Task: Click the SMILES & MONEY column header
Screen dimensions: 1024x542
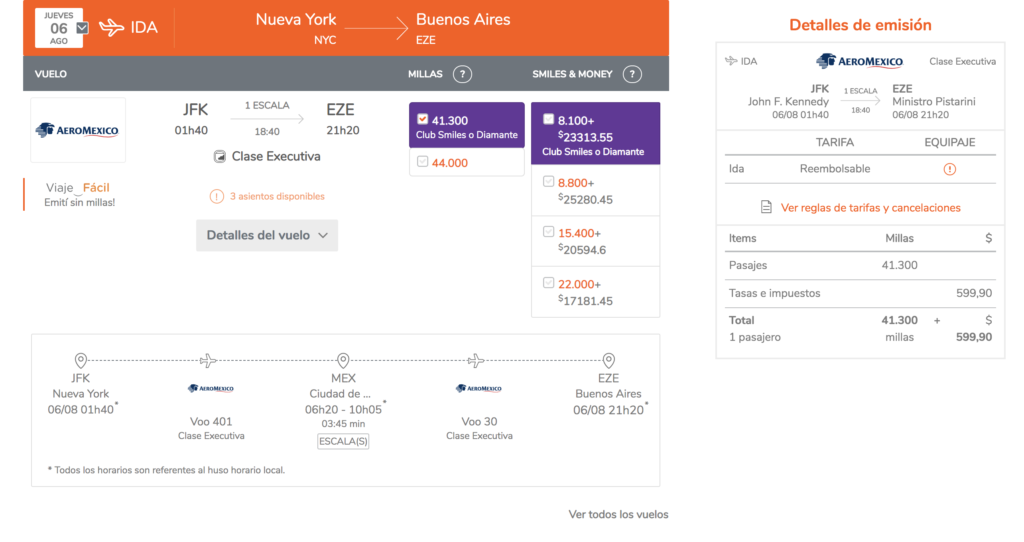Action: pyautogui.click(x=572, y=74)
